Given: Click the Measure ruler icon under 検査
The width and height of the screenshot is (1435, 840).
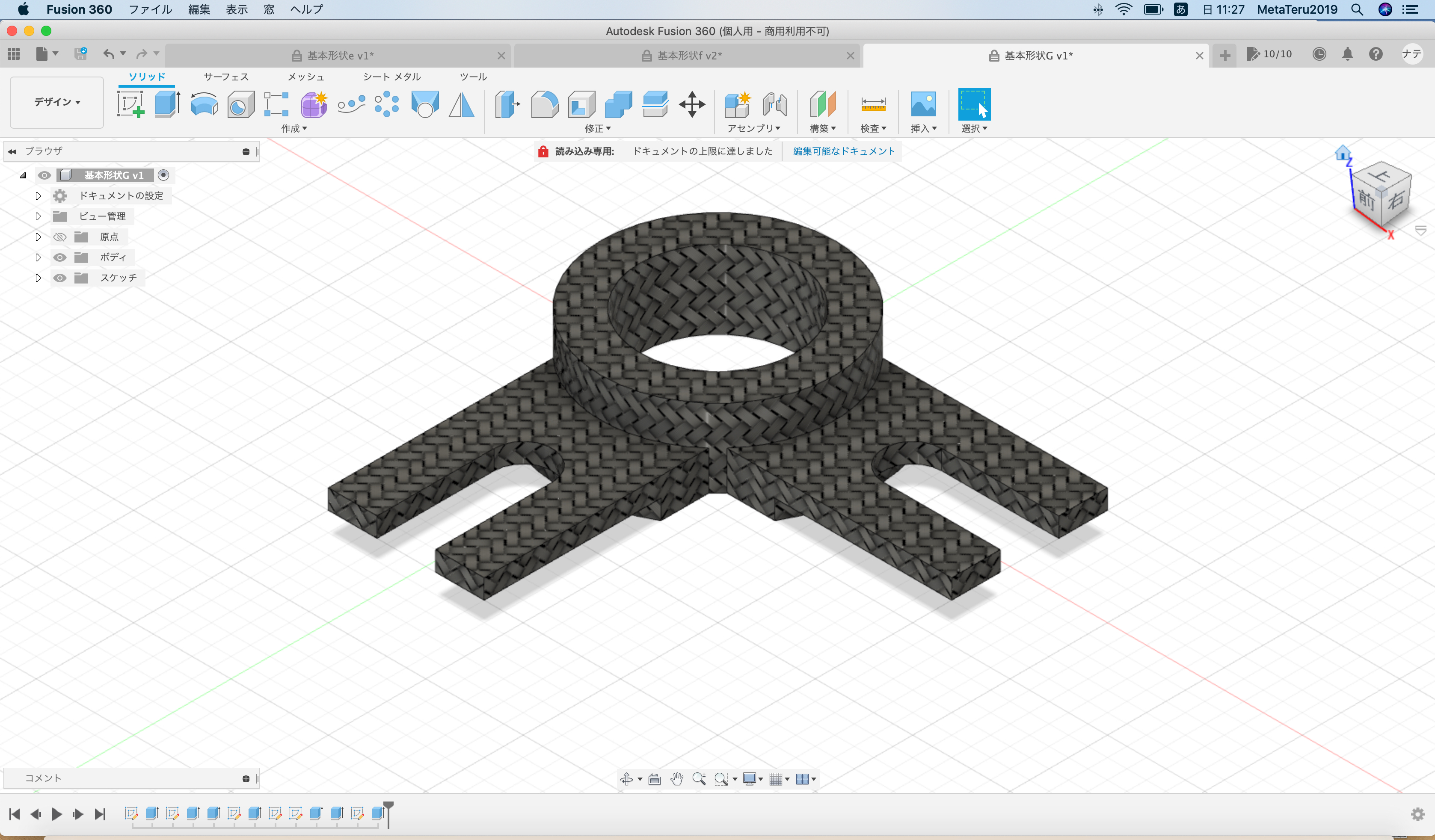Looking at the screenshot, I should point(872,105).
